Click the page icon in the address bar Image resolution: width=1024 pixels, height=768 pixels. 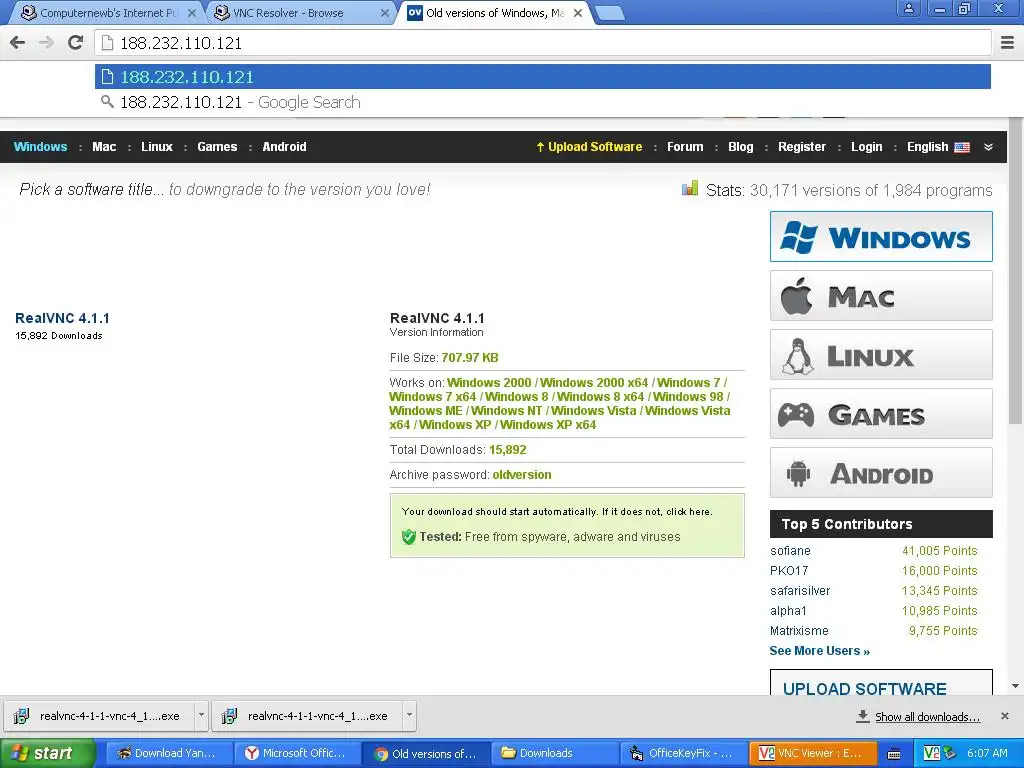coord(107,43)
